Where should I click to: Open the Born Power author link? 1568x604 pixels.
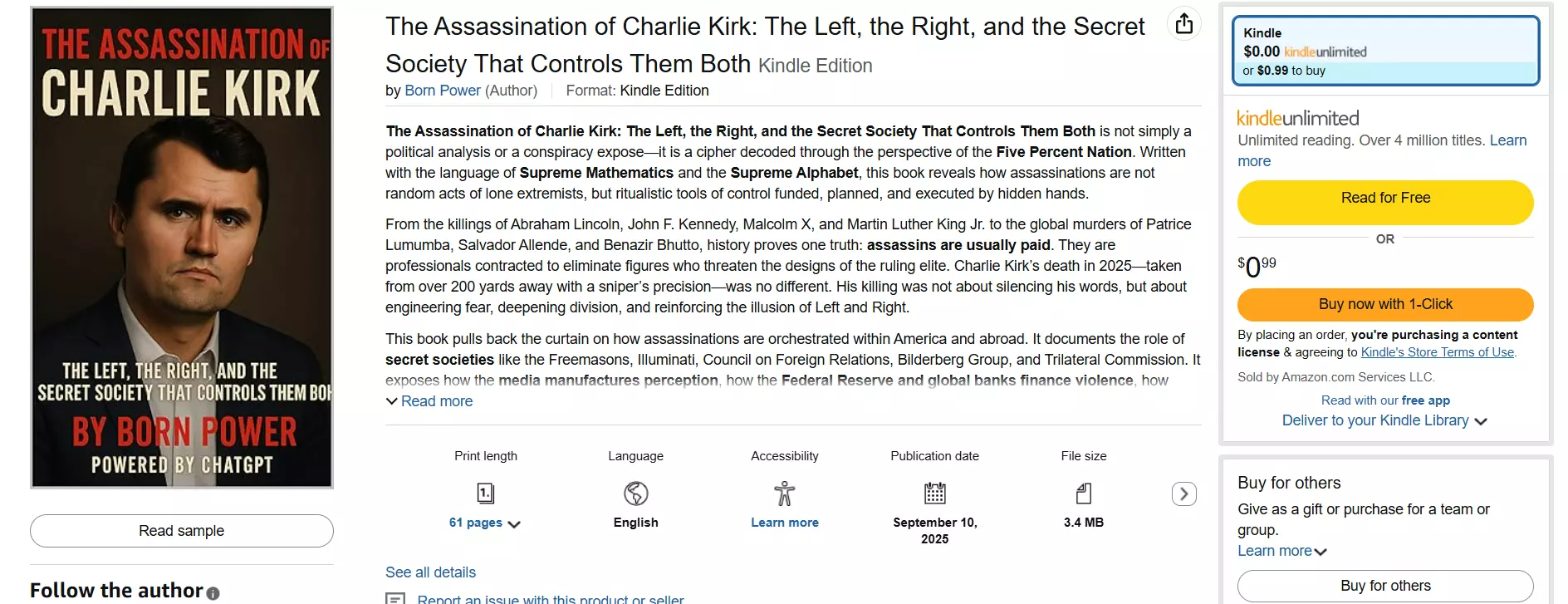443,91
